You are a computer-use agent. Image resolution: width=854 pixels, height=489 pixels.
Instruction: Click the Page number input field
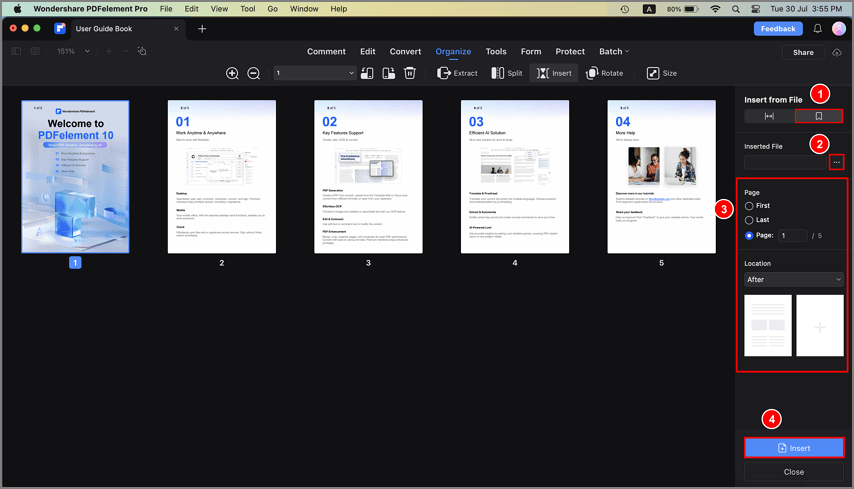point(792,235)
